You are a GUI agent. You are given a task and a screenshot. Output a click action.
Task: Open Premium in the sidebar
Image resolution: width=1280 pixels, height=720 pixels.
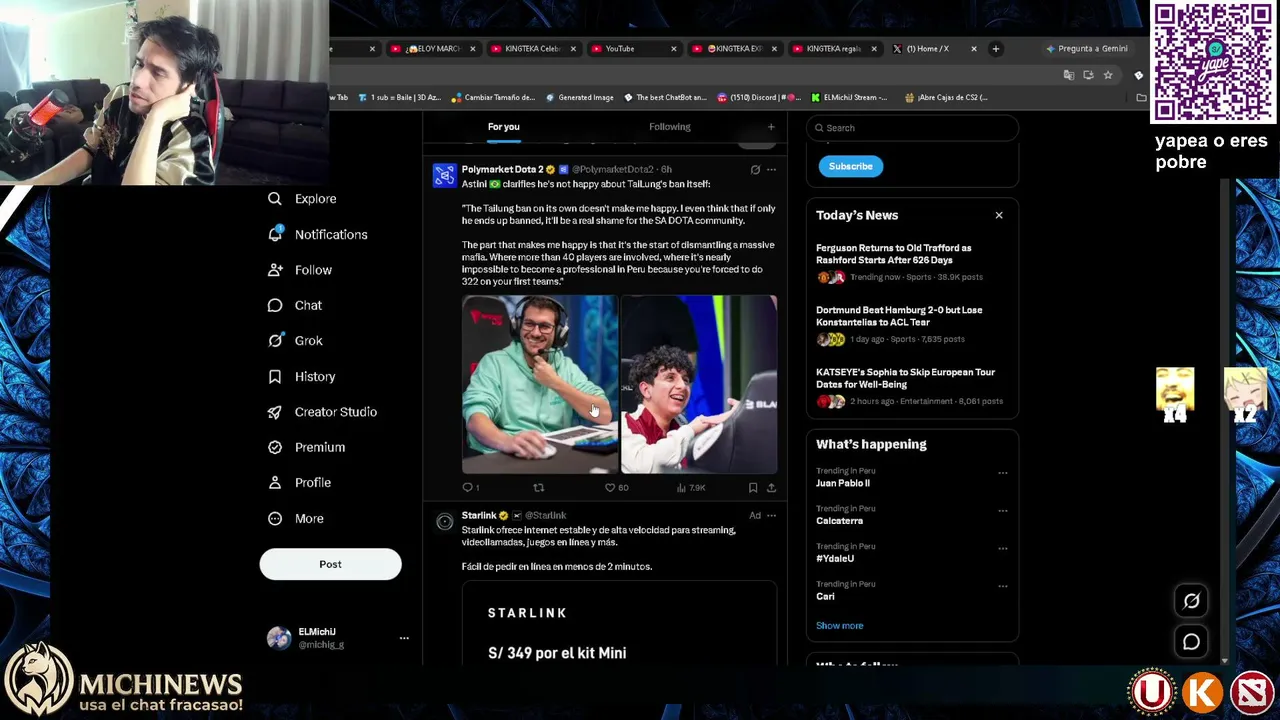306,447
